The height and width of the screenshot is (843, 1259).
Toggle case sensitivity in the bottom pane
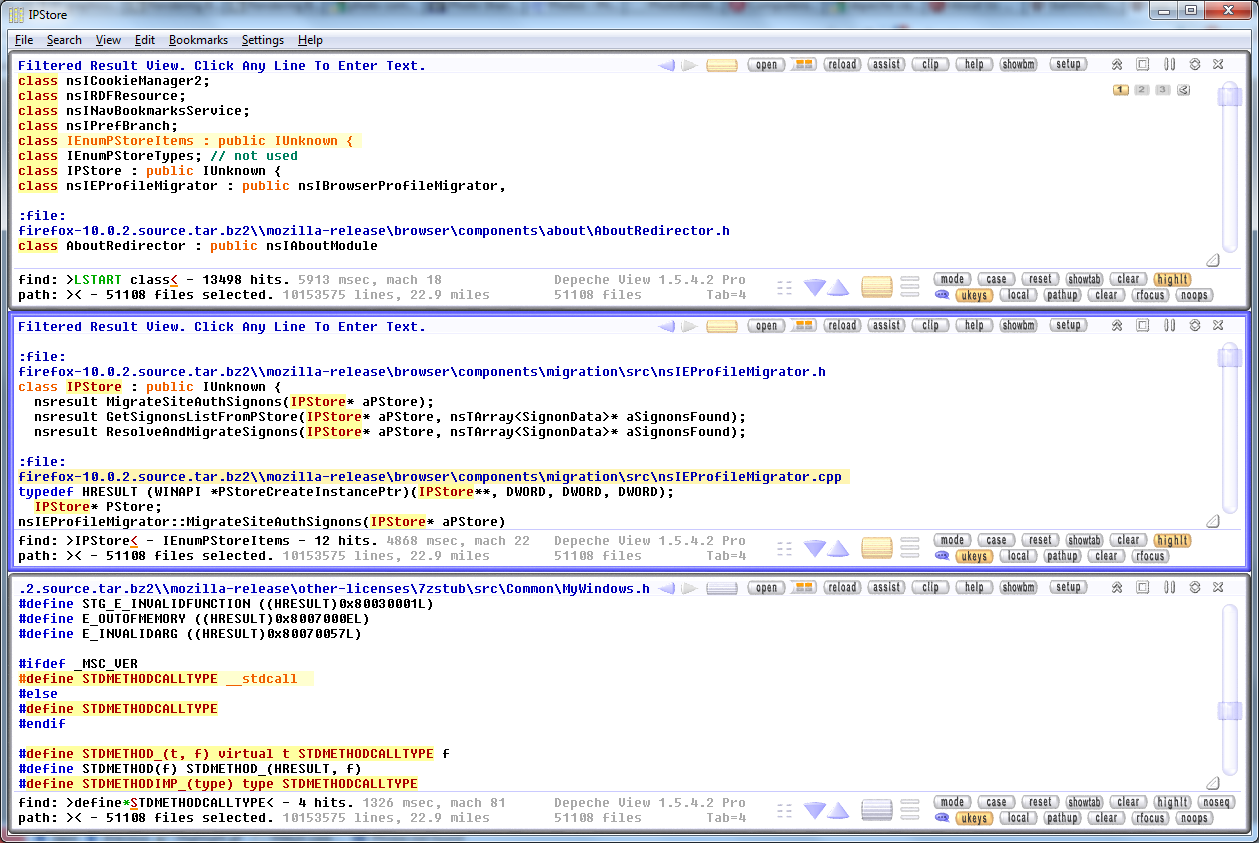(x=996, y=802)
